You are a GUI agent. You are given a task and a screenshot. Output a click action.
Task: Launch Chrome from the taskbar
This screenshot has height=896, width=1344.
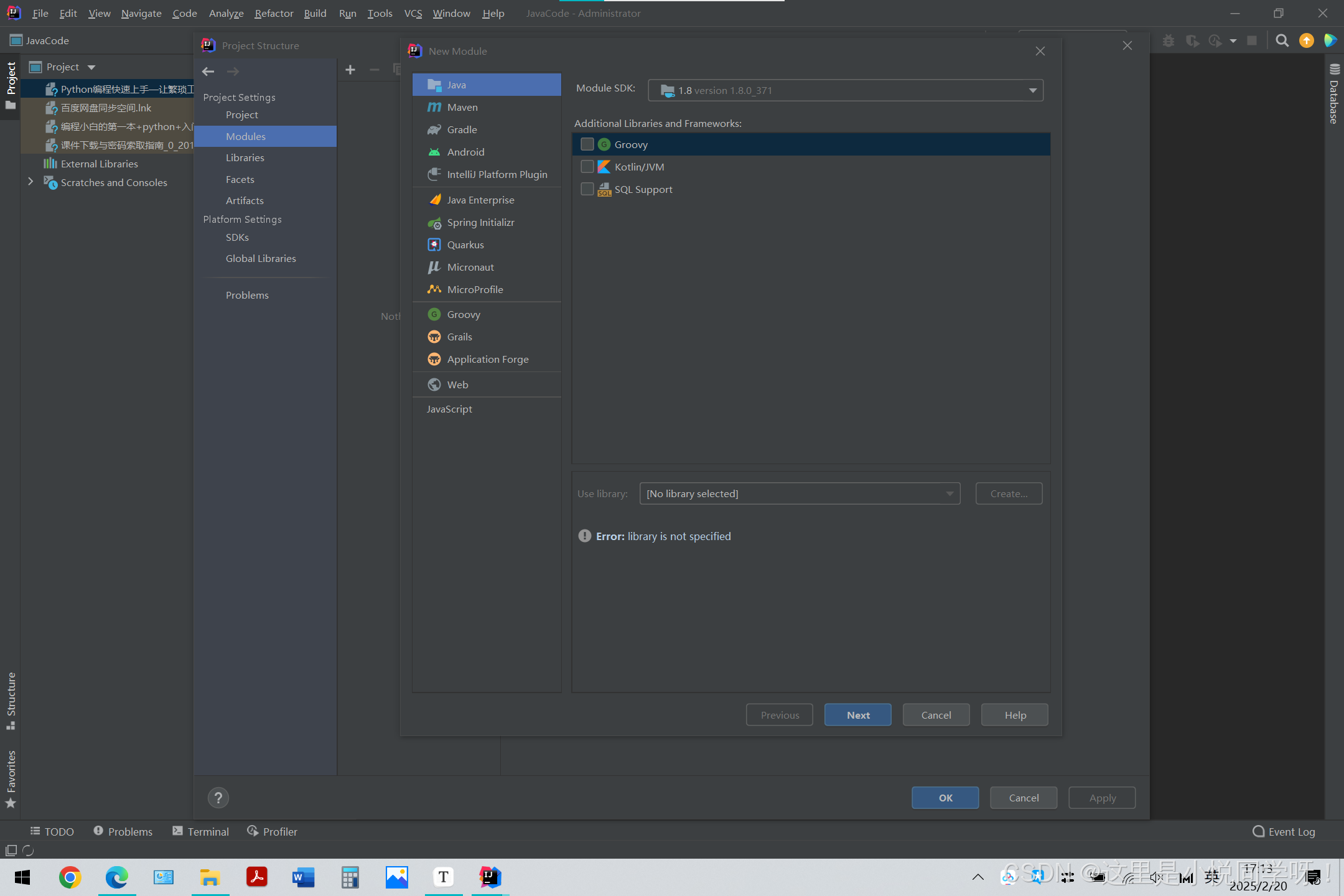point(70,877)
